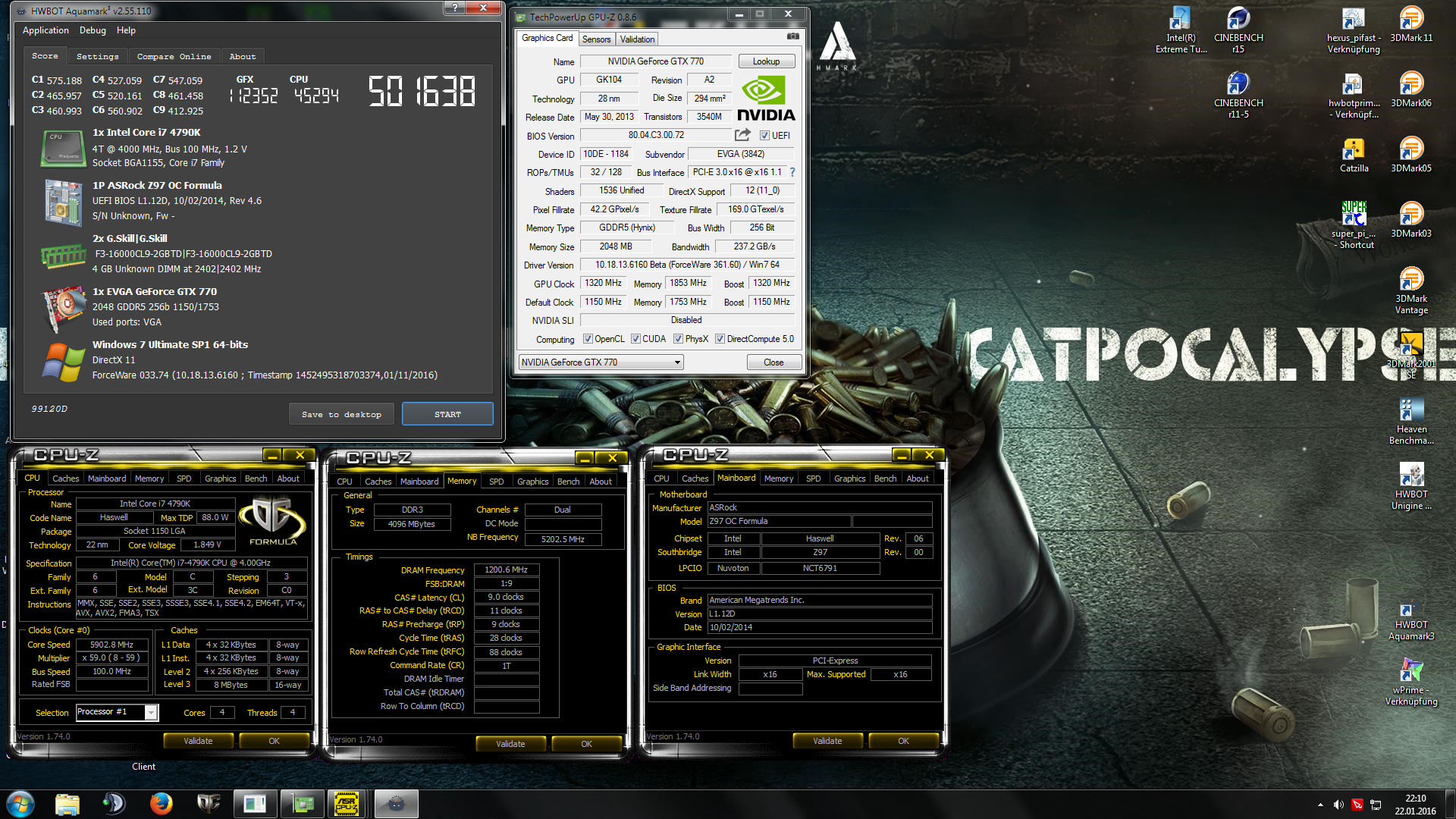Viewport: 1456px width, 819px height.
Task: Open the Application menu in Aquamark
Action: coord(45,30)
